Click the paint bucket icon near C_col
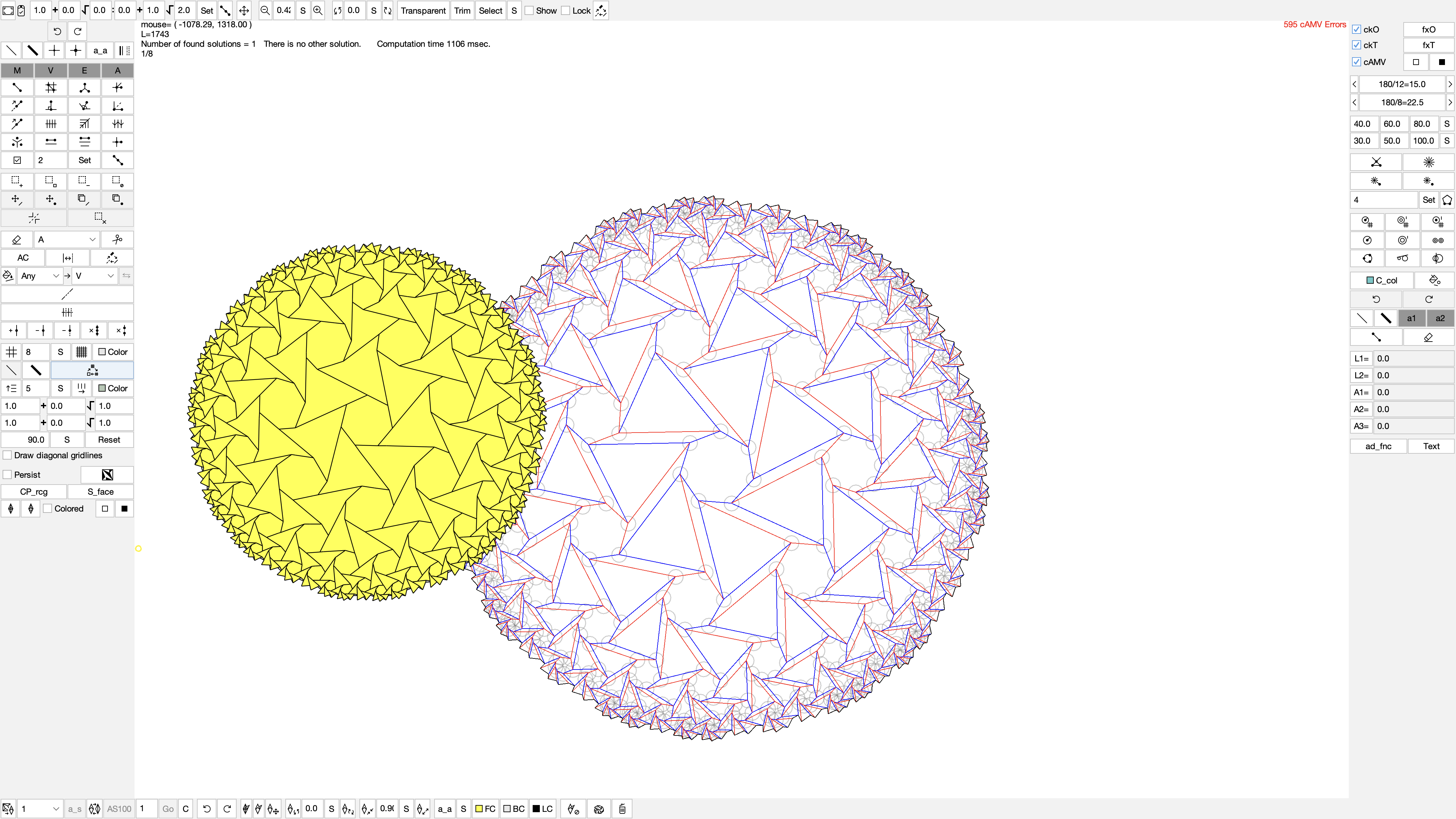Screen dimensions: 1456x819 click(x=1434, y=280)
